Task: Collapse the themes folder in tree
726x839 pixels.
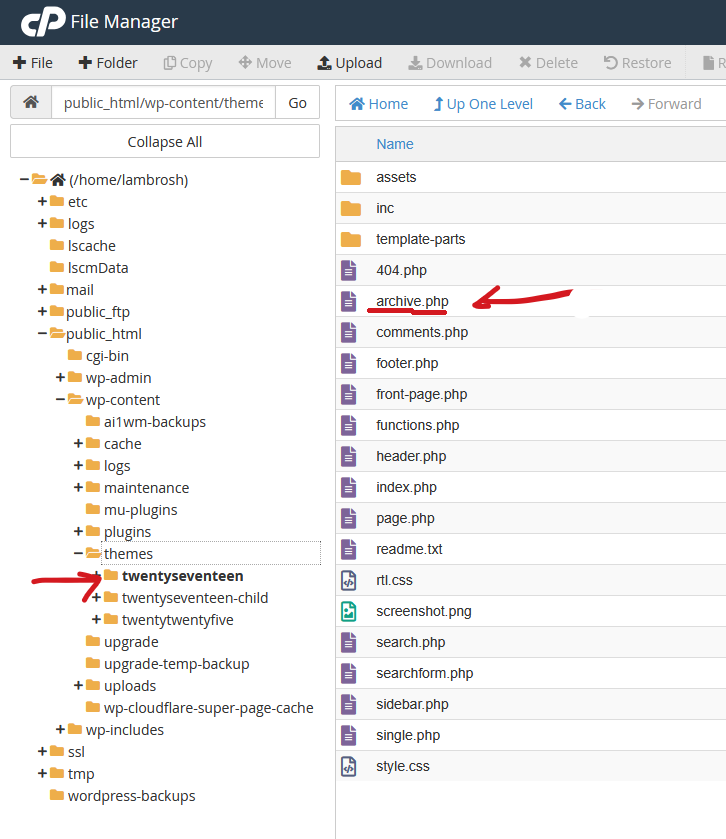Action: tap(79, 553)
